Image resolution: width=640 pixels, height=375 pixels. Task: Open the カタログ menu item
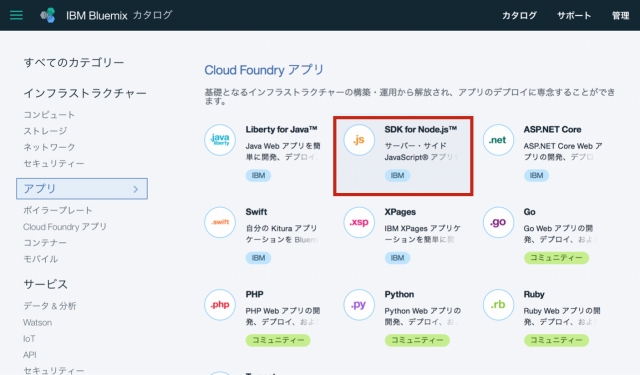pyautogui.click(x=519, y=16)
